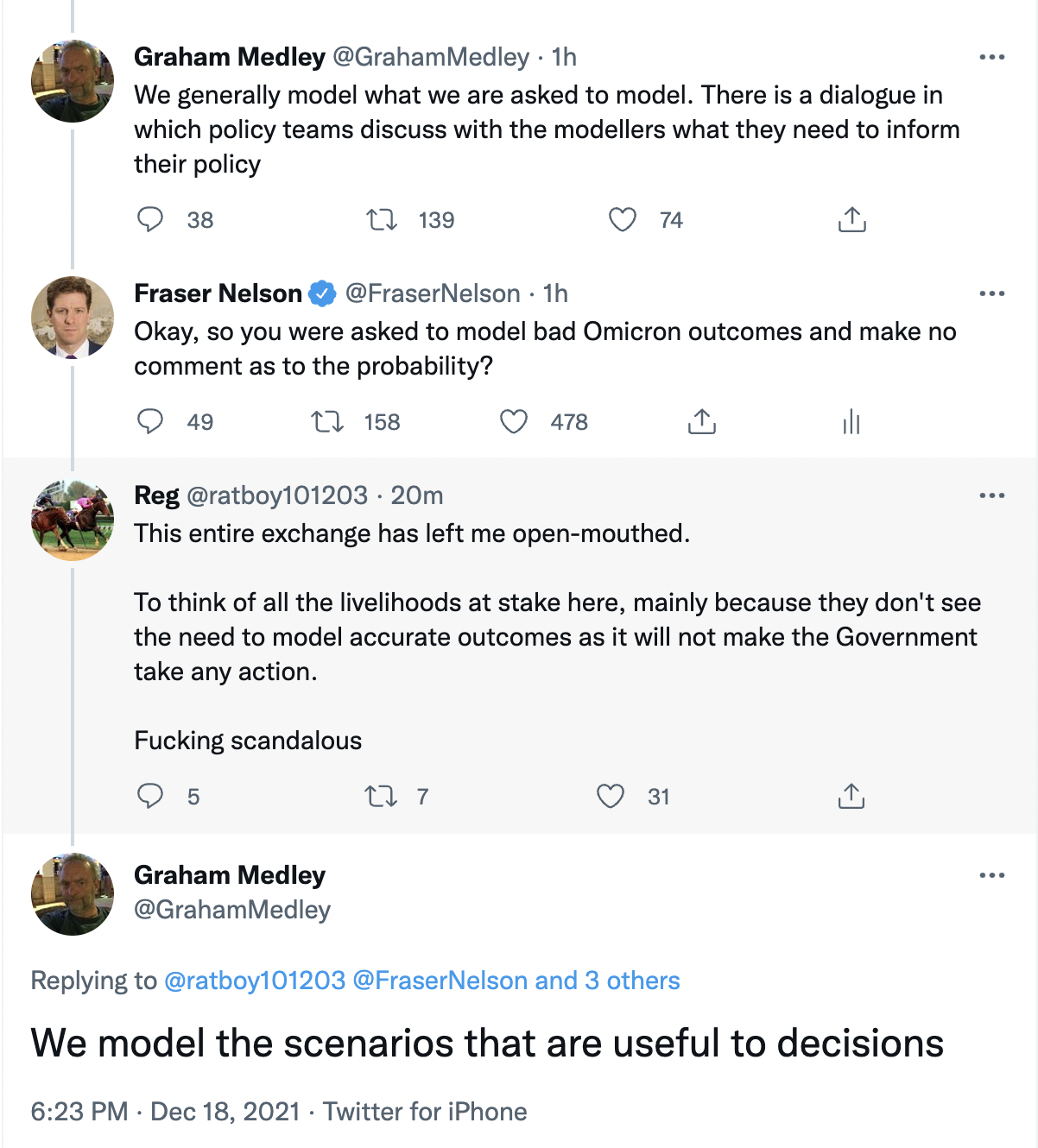Share Fraser Nelson's tweet
Viewport: 1038px width, 1148px height.
pyautogui.click(x=702, y=421)
